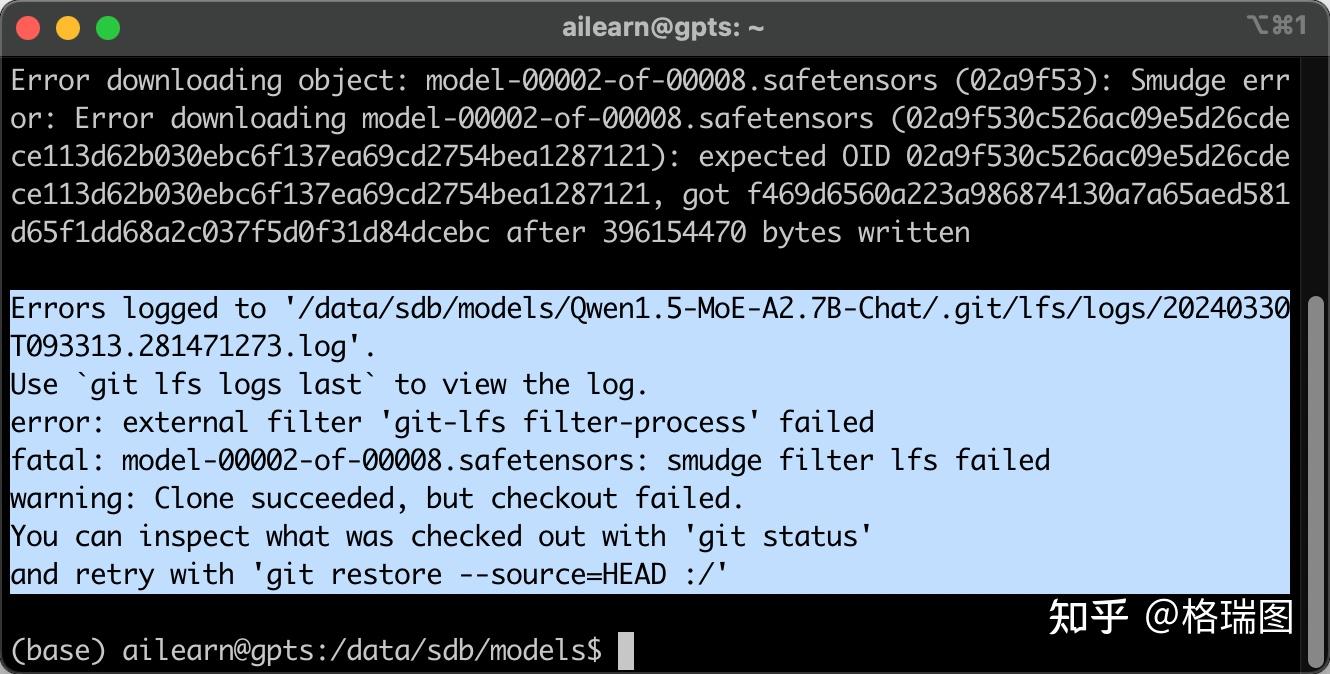Click the vertical scrollbar thumb

point(1316,480)
